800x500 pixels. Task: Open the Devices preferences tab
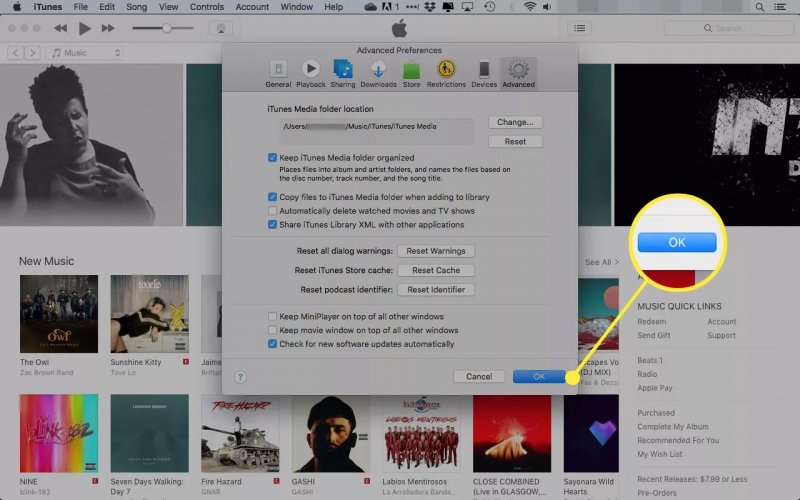tap(484, 74)
